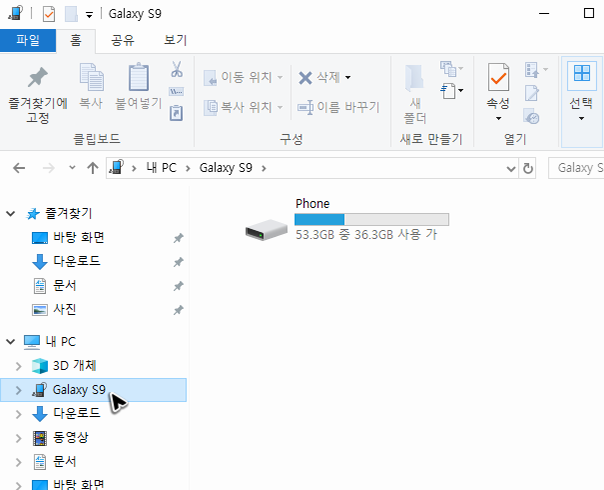The width and height of the screenshot is (604, 490).
Task: Select 다운로드 under 즐겨찾기
Action: (77, 261)
